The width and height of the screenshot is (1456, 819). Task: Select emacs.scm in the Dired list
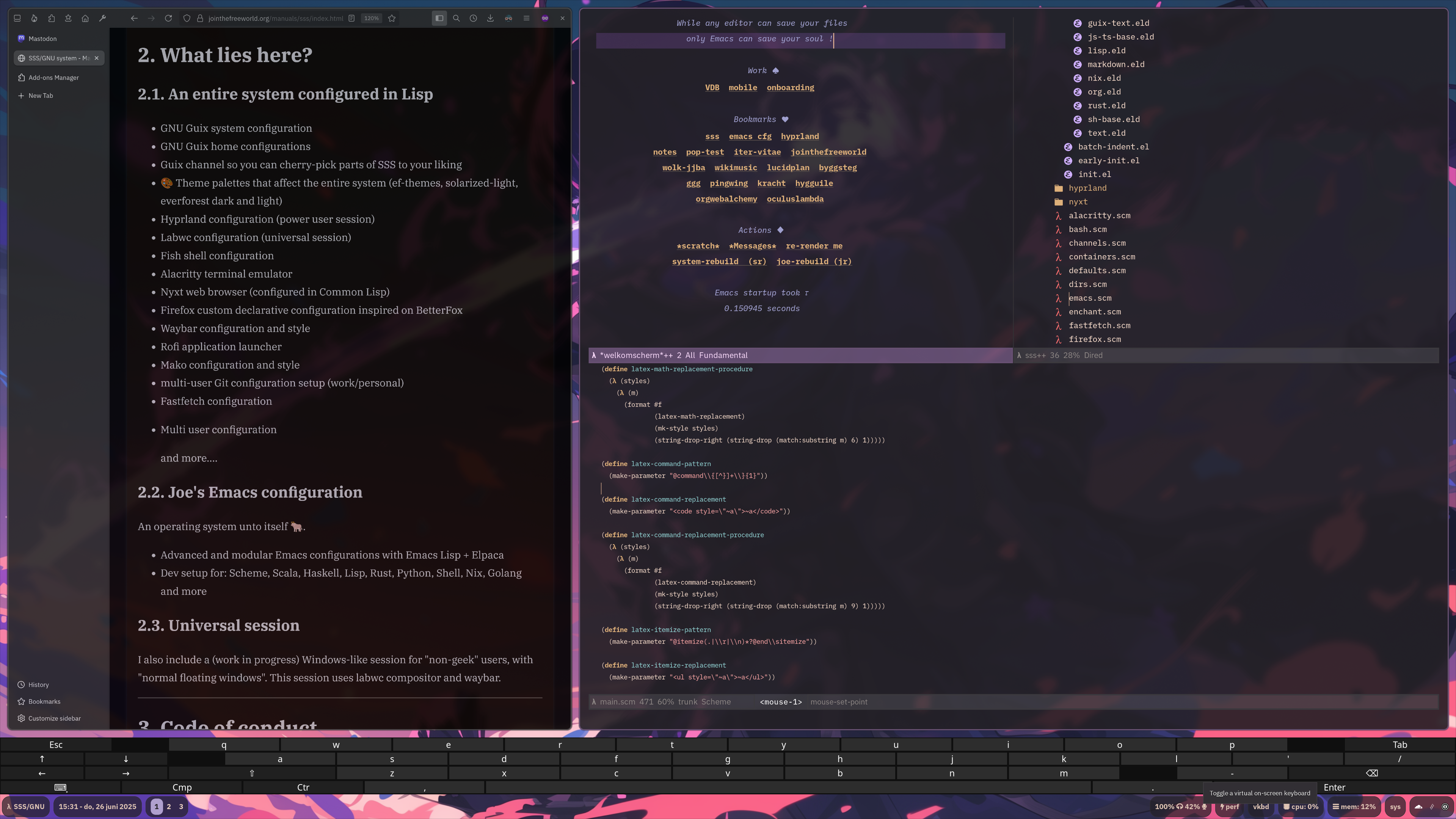(1090, 298)
